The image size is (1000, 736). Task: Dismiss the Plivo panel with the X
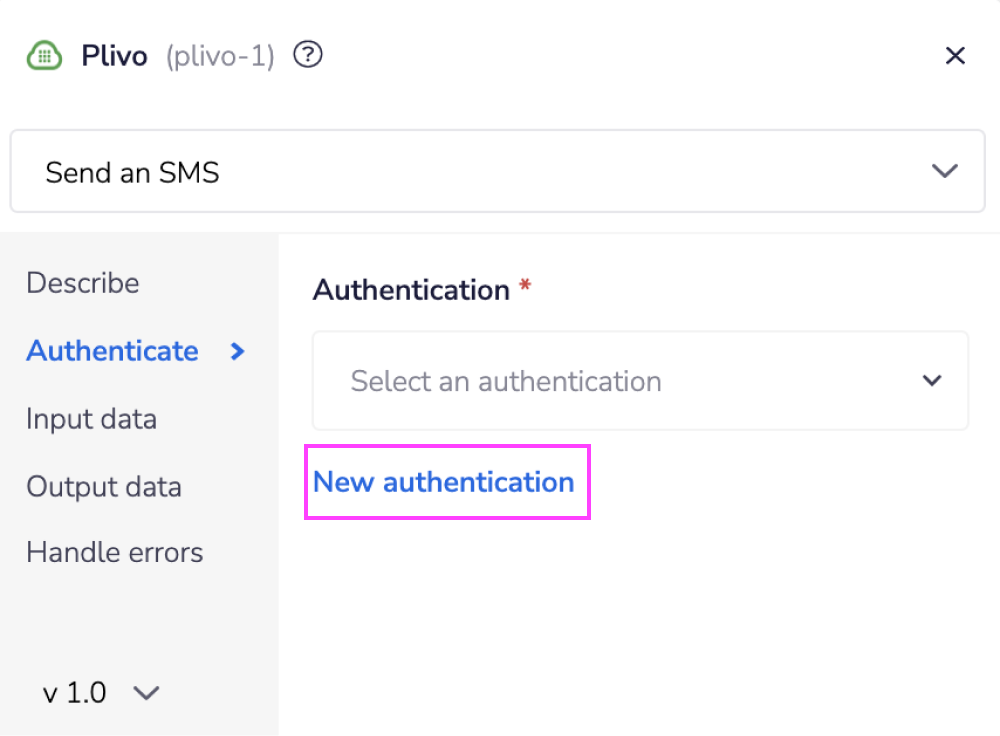(x=955, y=55)
